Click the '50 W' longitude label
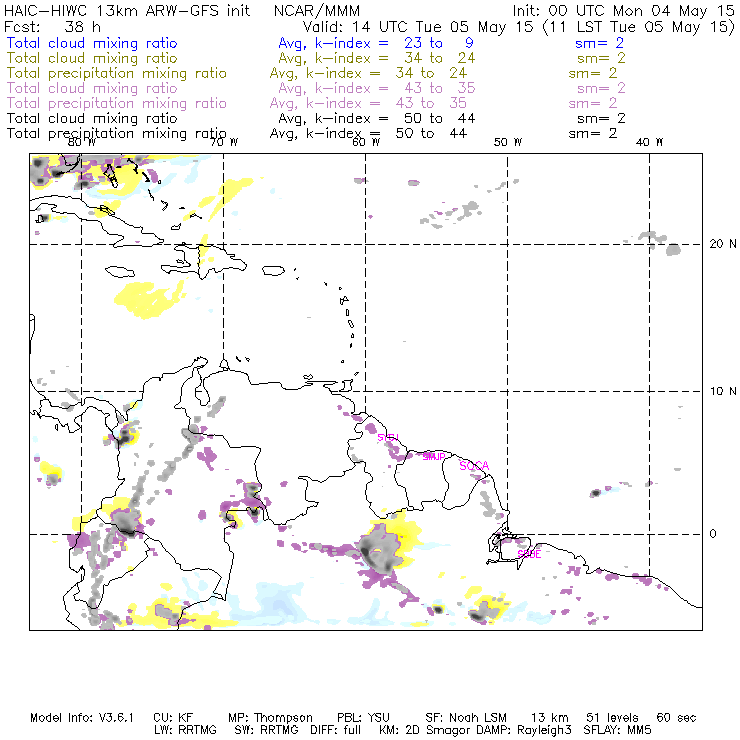Viewport: 740px width, 740px height. 508,142
